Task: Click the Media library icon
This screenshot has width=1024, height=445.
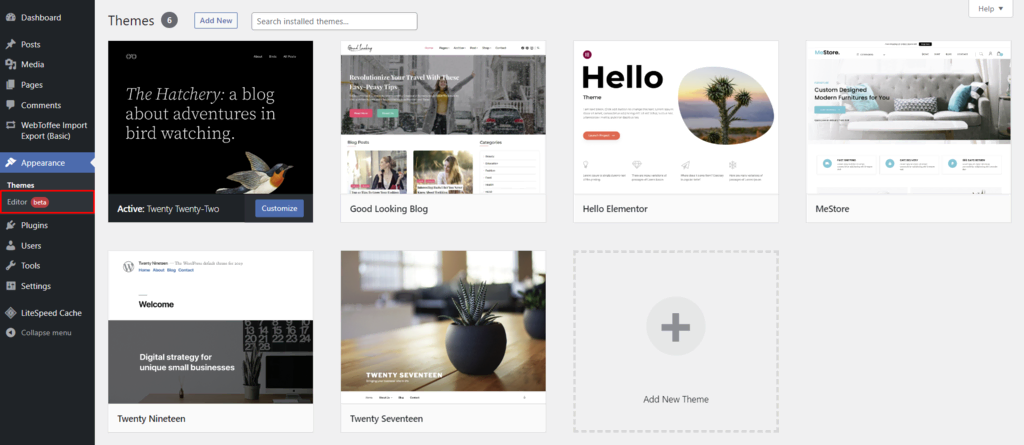Action: pyautogui.click(x=10, y=65)
